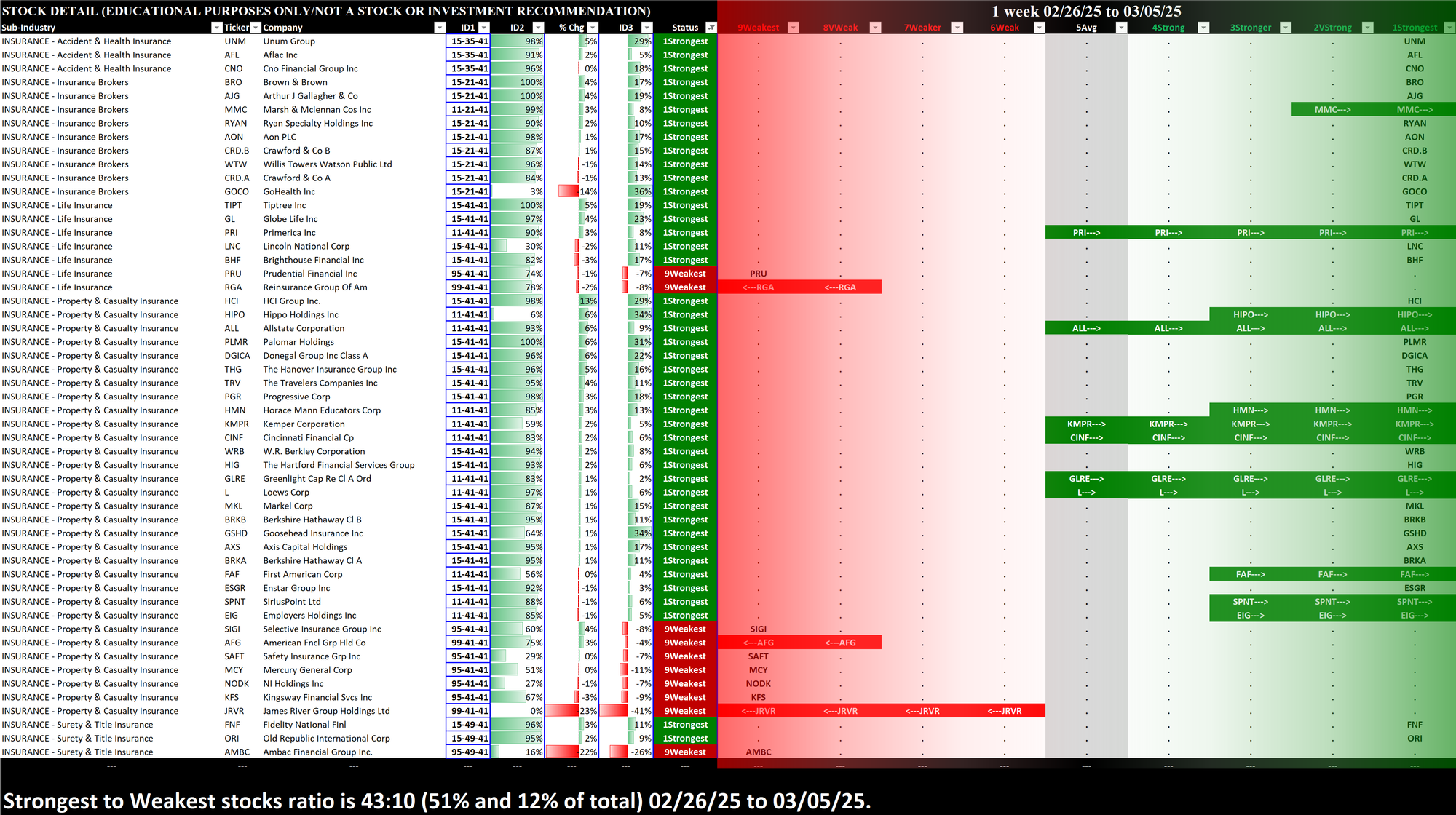
Task: Click the ID1 filter arrow
Action: click(x=484, y=28)
